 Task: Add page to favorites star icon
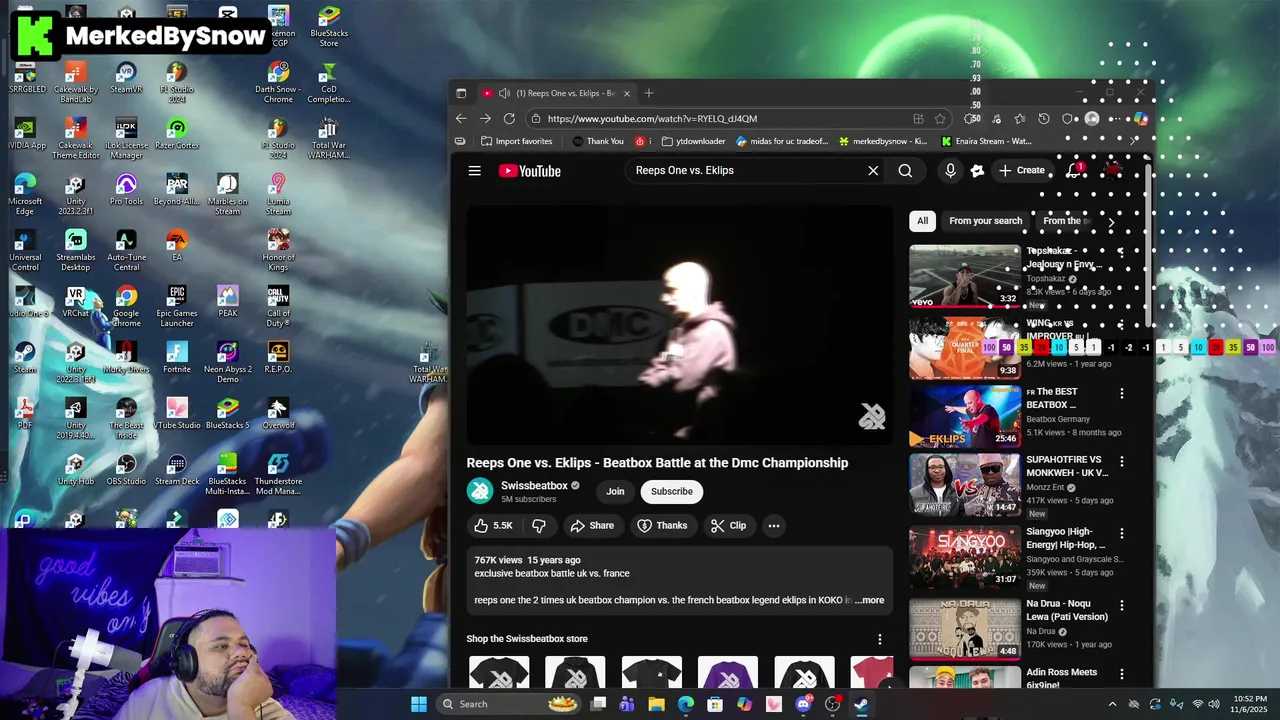tap(940, 119)
